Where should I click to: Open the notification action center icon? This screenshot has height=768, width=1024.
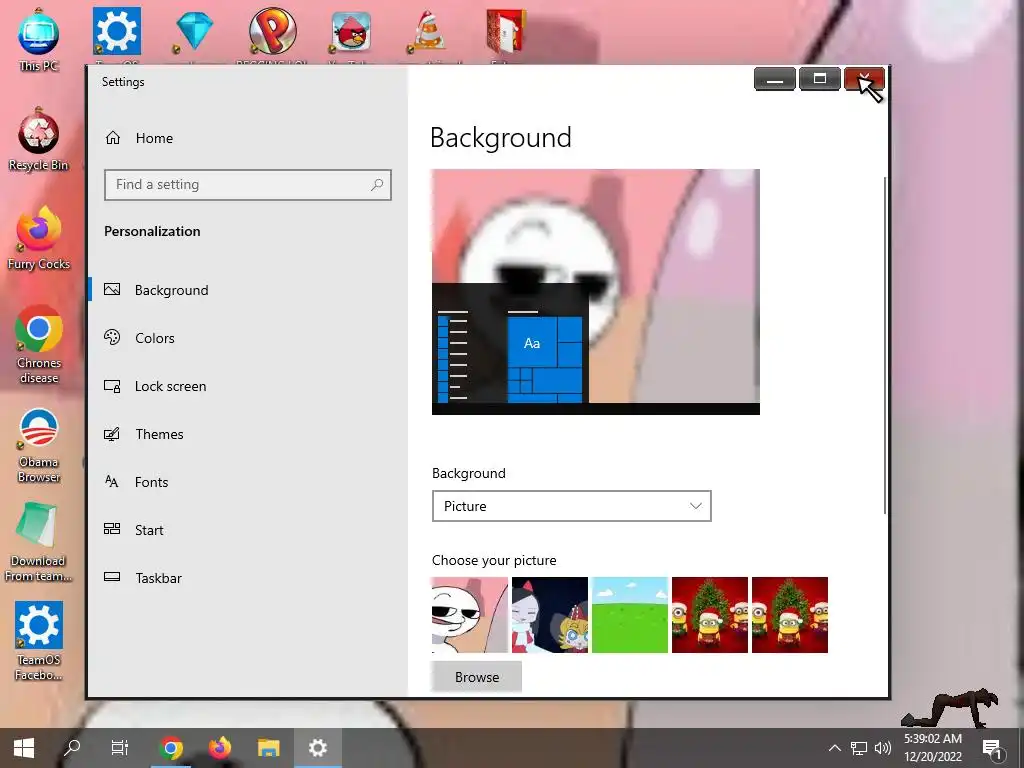(992, 748)
